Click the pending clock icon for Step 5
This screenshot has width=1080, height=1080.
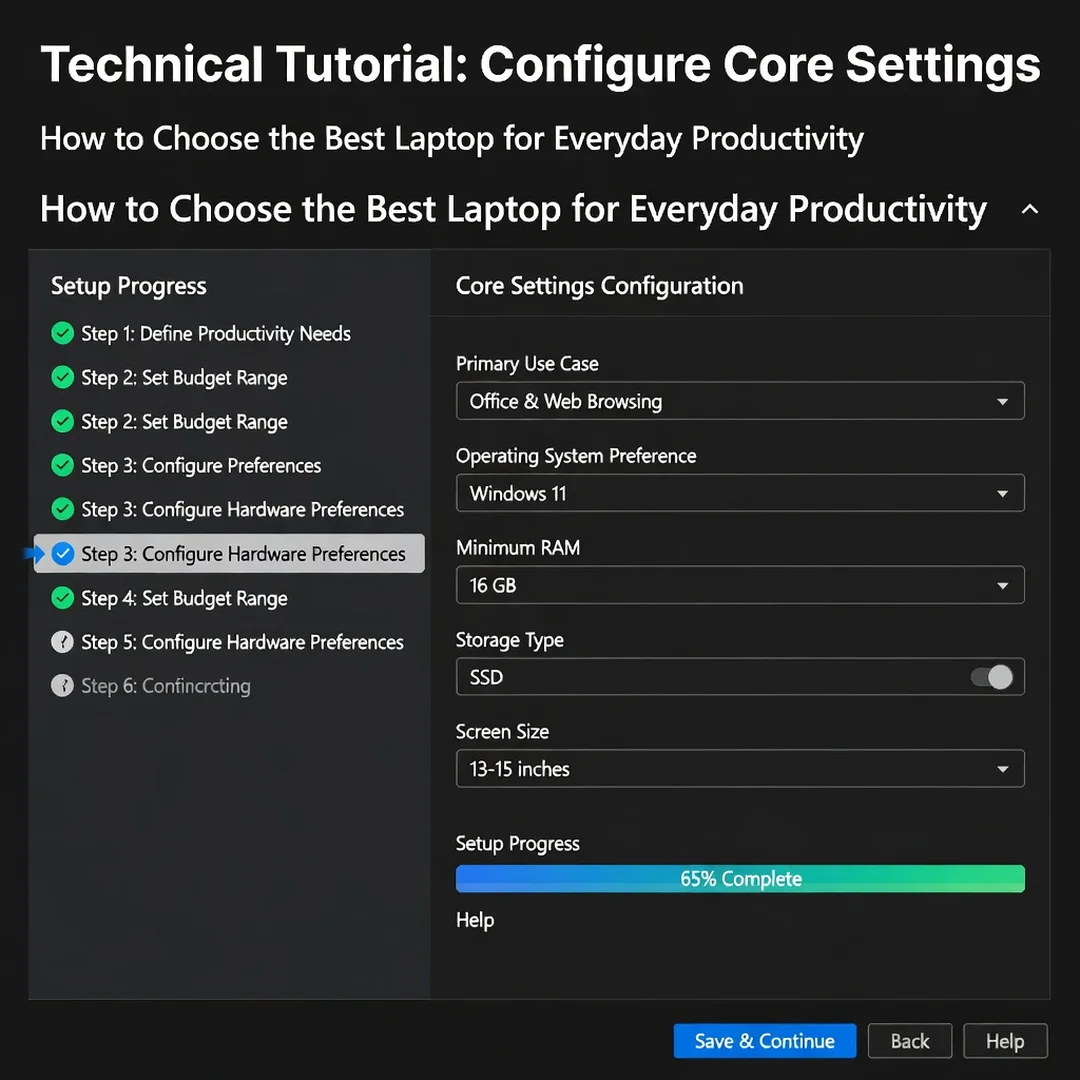tap(63, 642)
